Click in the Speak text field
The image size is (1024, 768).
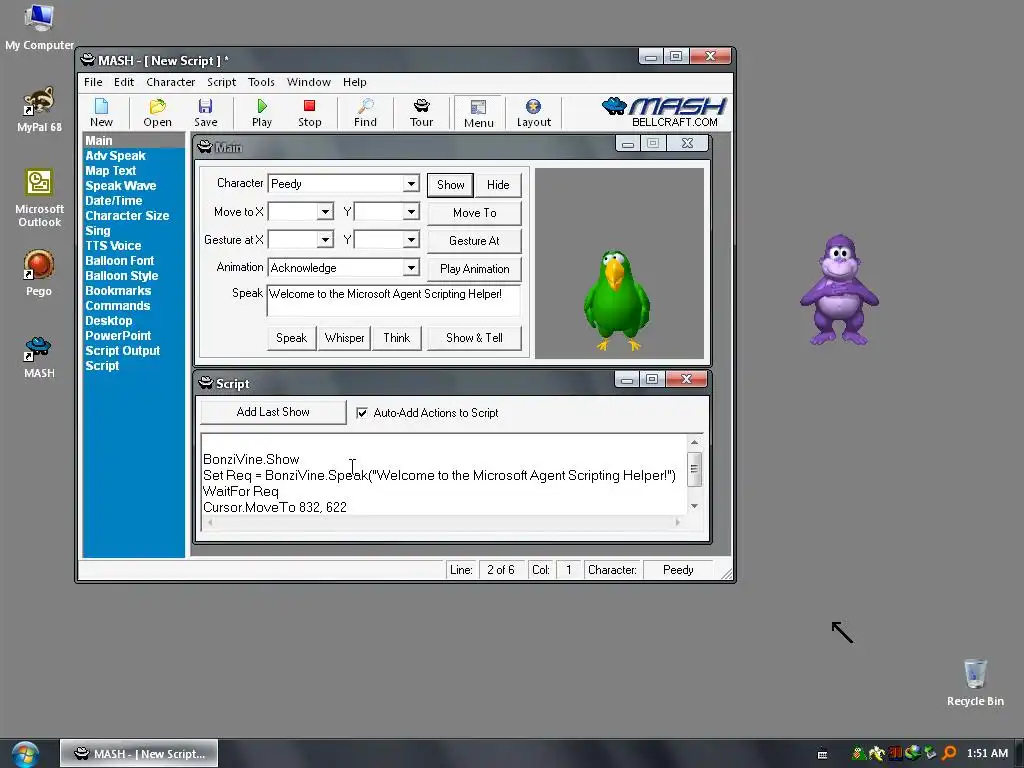394,300
